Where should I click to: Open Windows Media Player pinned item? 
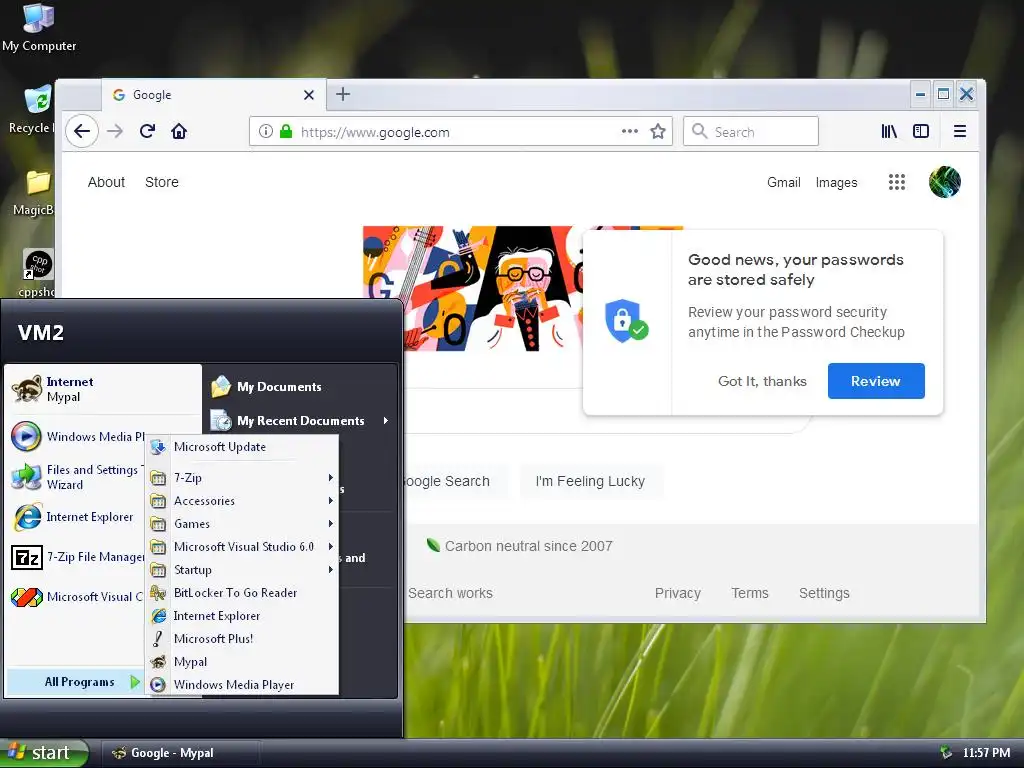77,436
